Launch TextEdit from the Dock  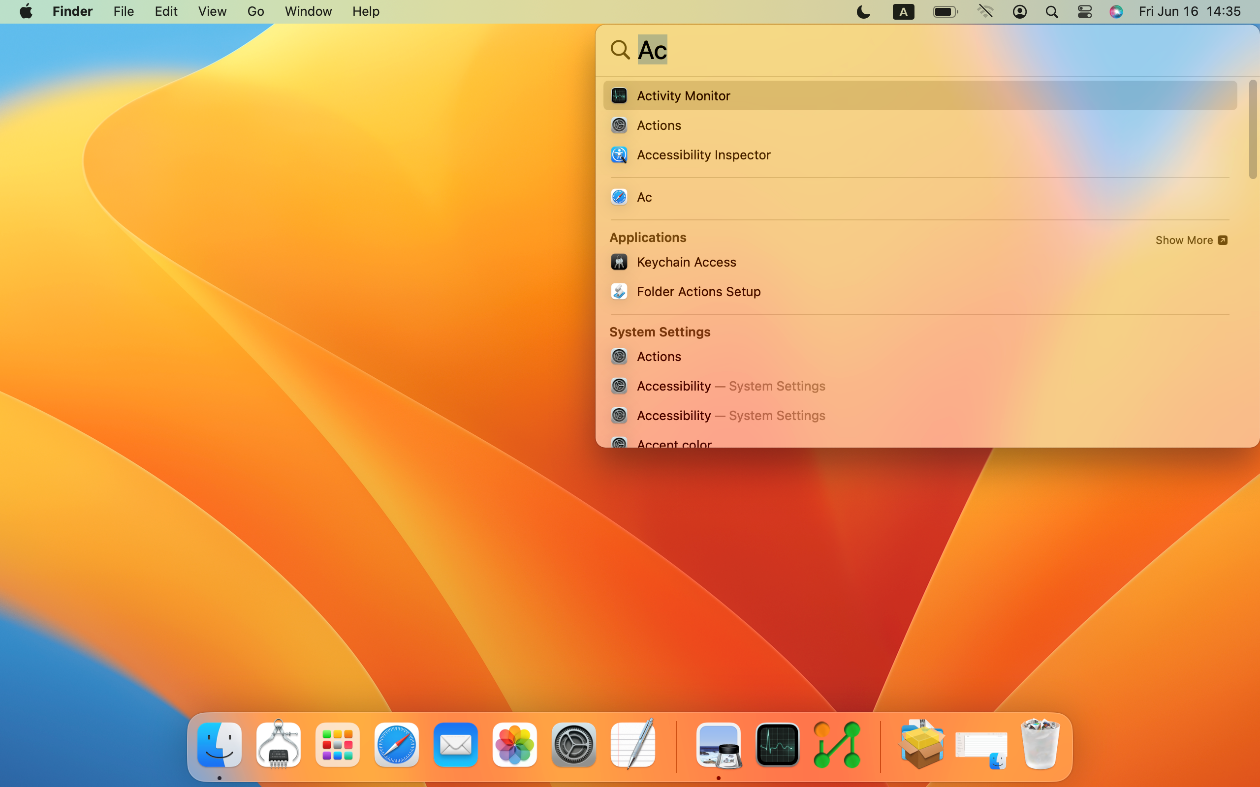632,744
